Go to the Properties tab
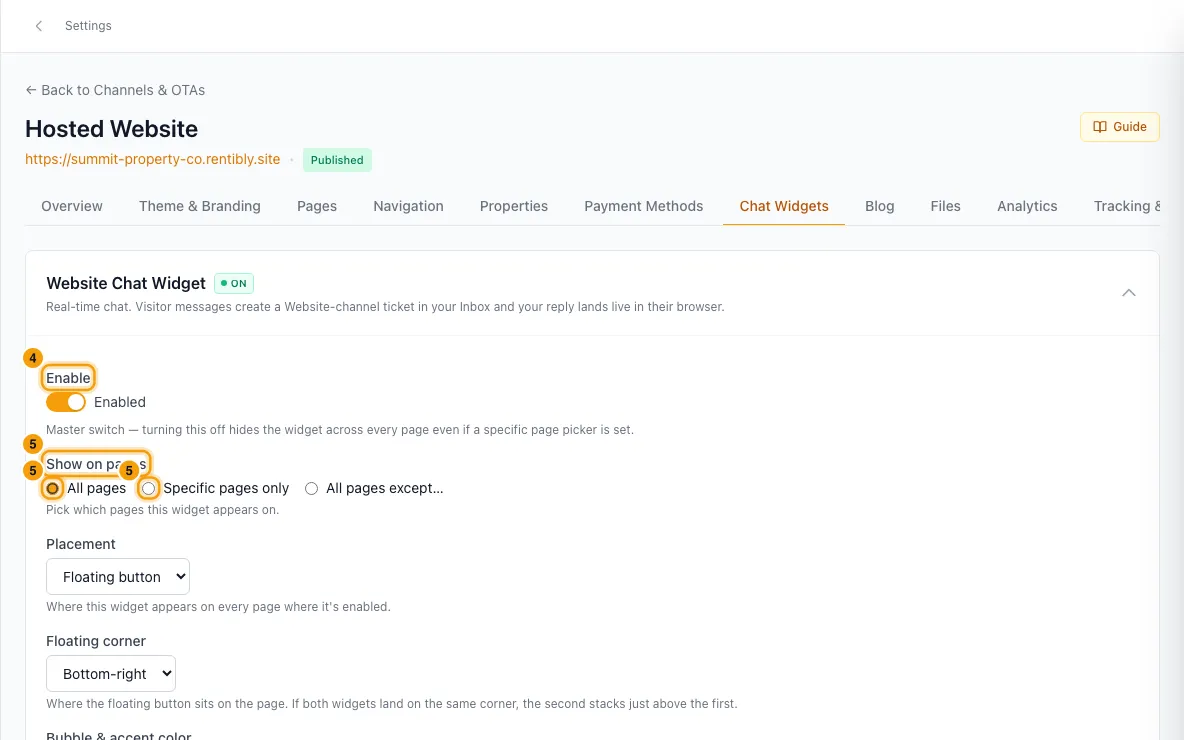Screen dimensions: 1184x740 pyautogui.click(x=513, y=206)
